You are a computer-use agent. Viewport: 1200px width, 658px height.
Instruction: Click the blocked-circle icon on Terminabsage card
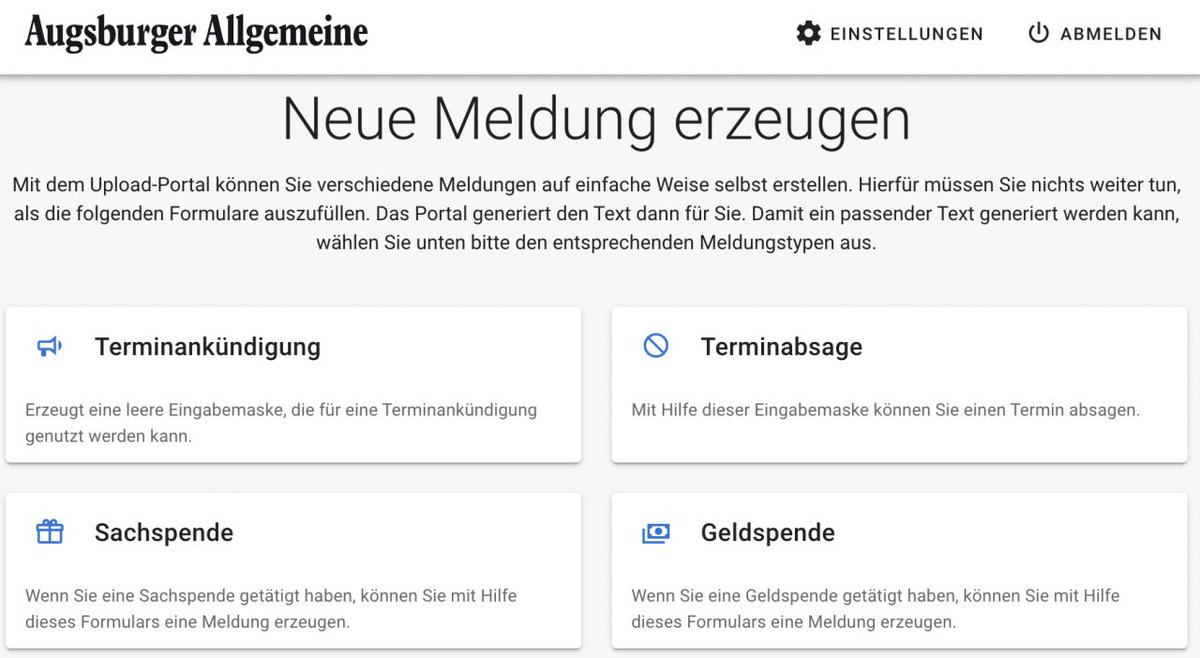click(x=657, y=346)
